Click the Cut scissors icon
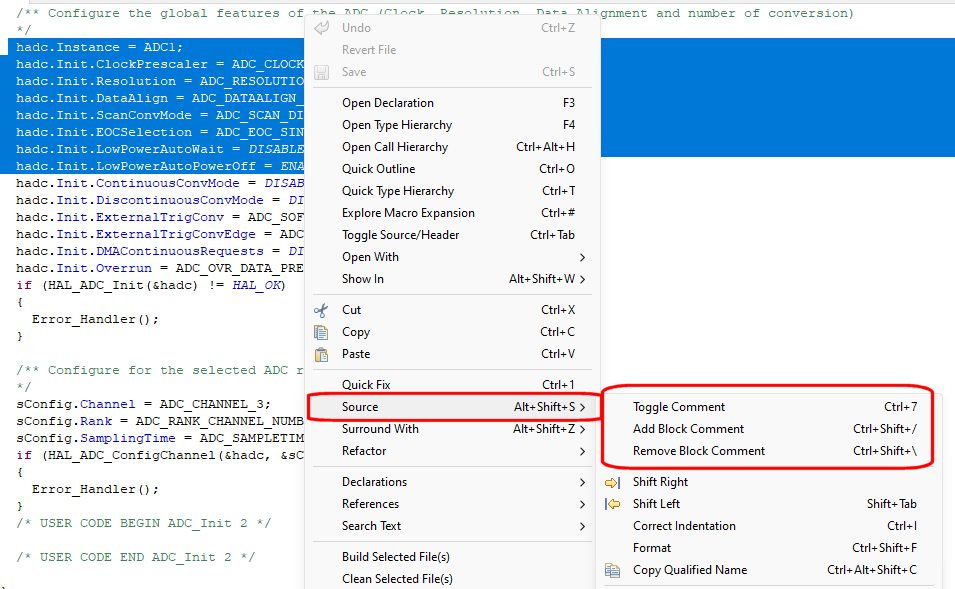Viewport: 955px width, 589px height. [x=321, y=310]
